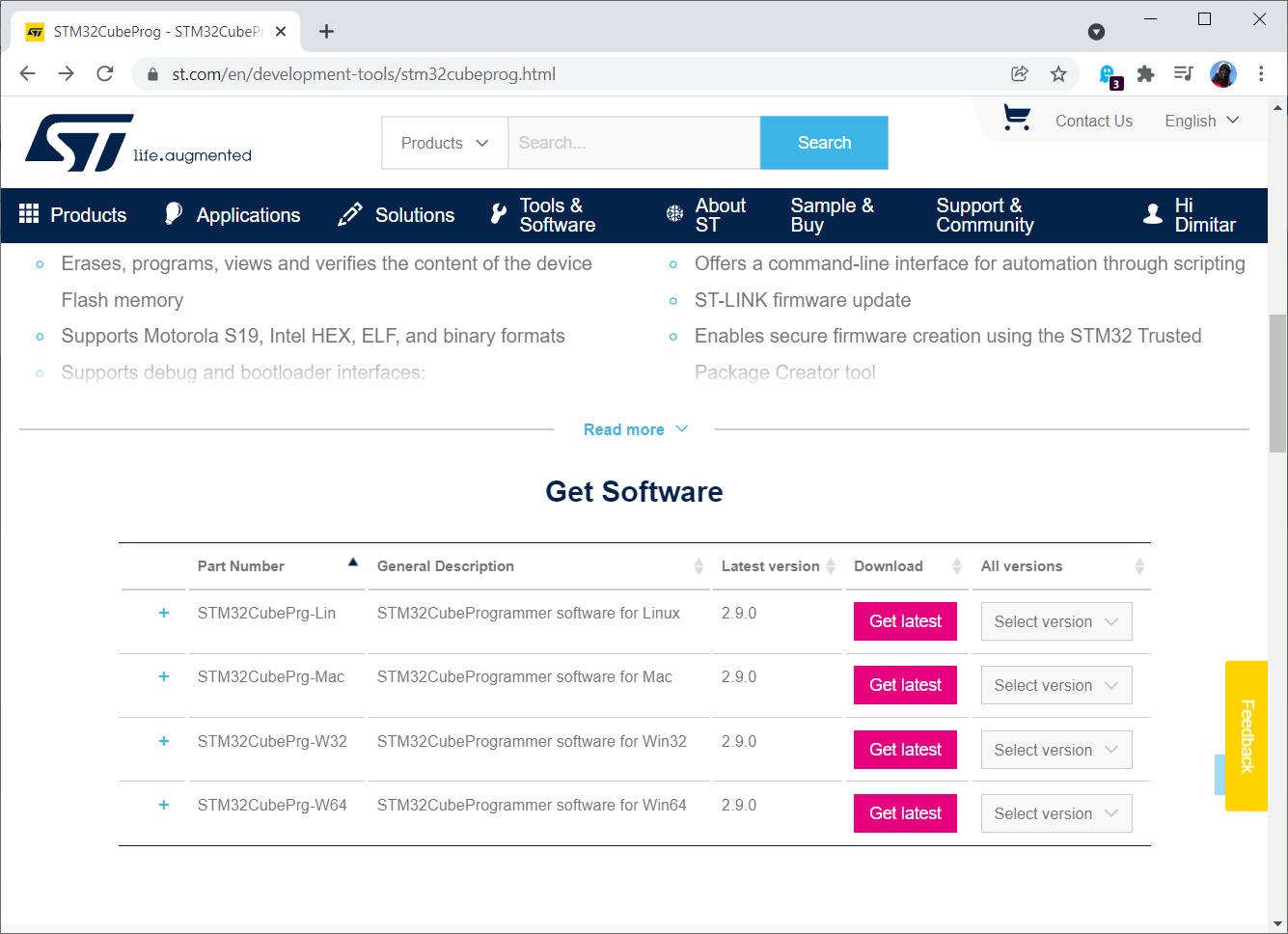Open the shopping cart icon
The width and height of the screenshot is (1288, 934).
pyautogui.click(x=1017, y=118)
